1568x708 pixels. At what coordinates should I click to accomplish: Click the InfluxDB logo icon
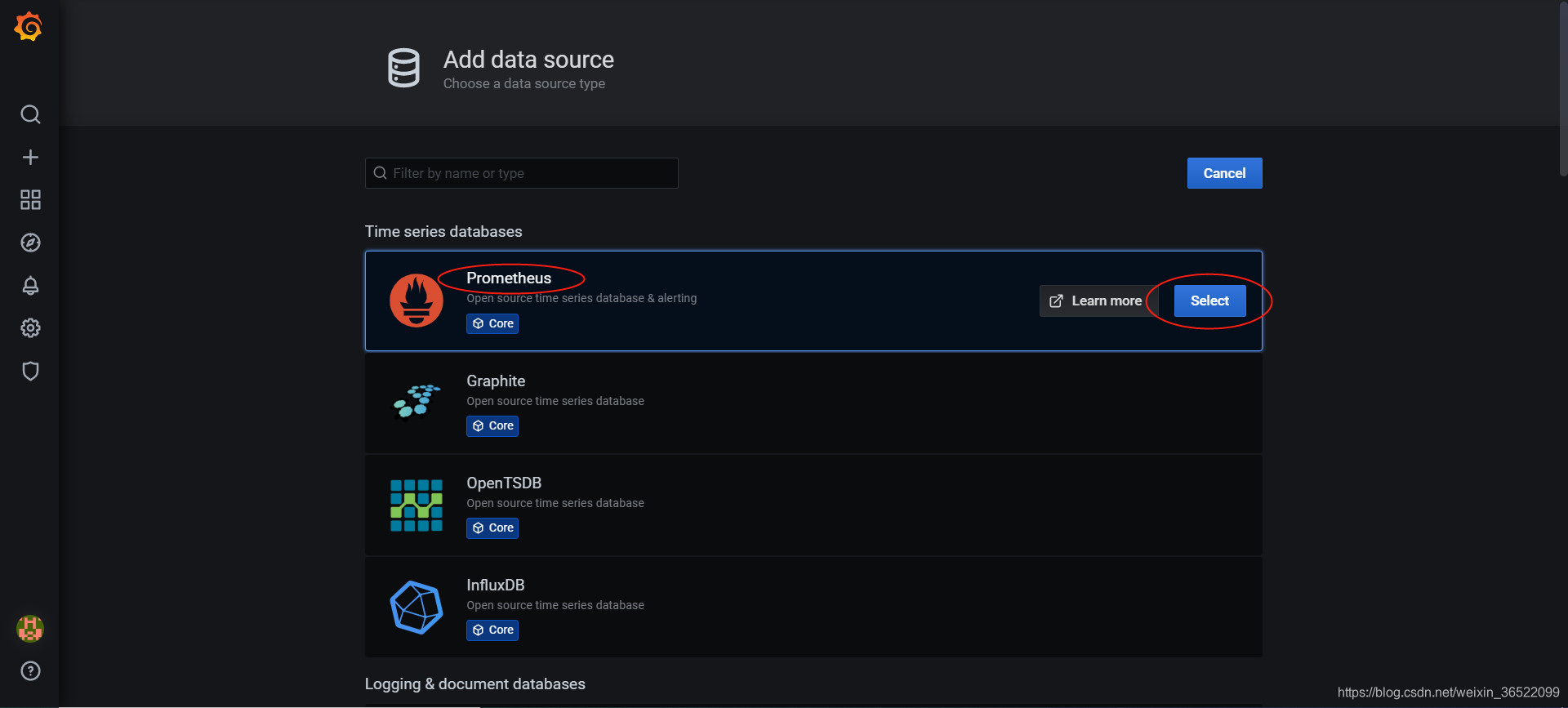pyautogui.click(x=416, y=608)
